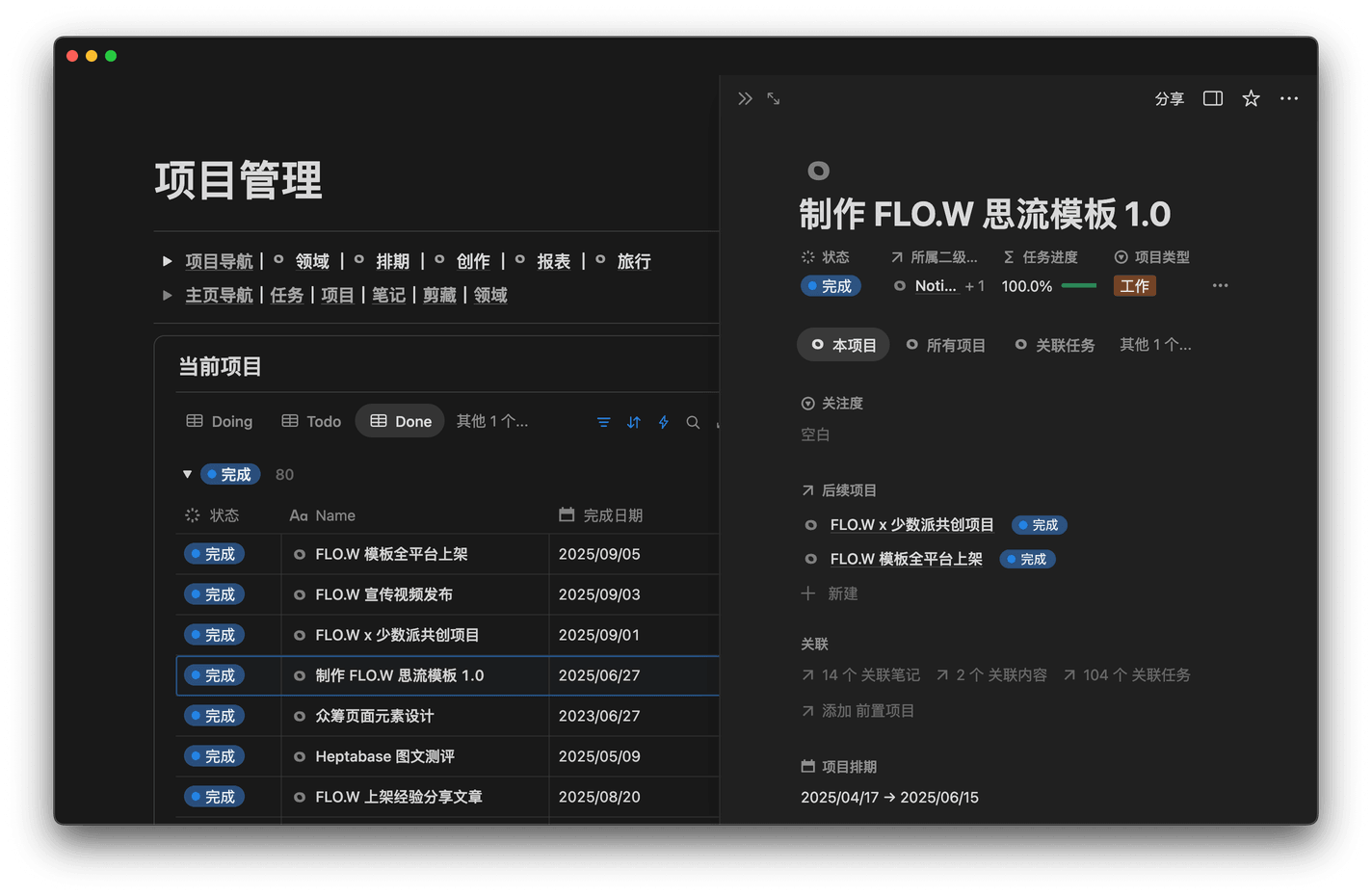Click the sort arrows icon in table toolbar
This screenshot has height=896, width=1372.
pyautogui.click(x=634, y=422)
